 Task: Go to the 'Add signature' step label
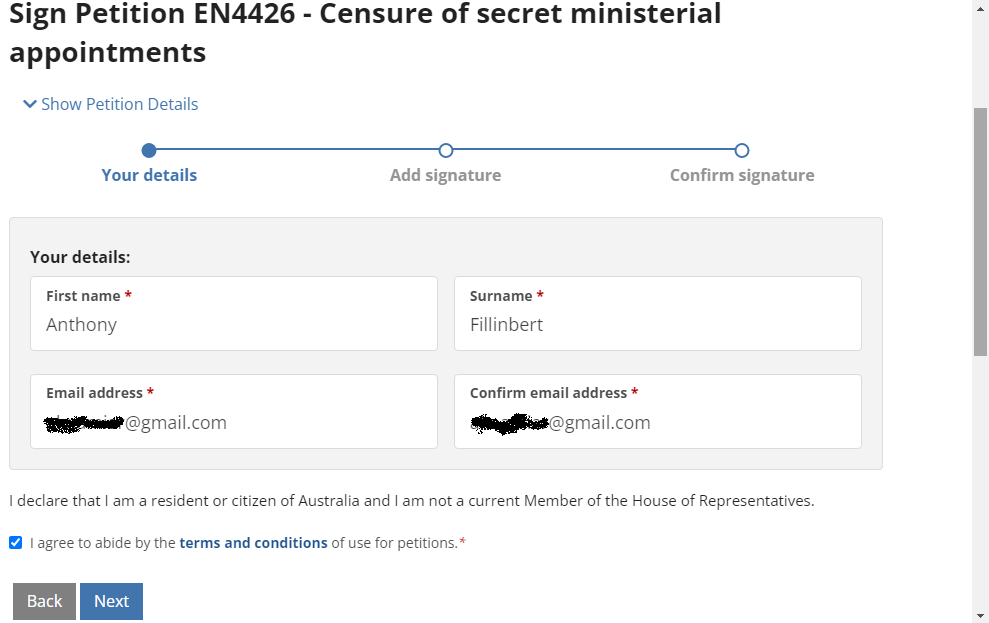coord(445,175)
